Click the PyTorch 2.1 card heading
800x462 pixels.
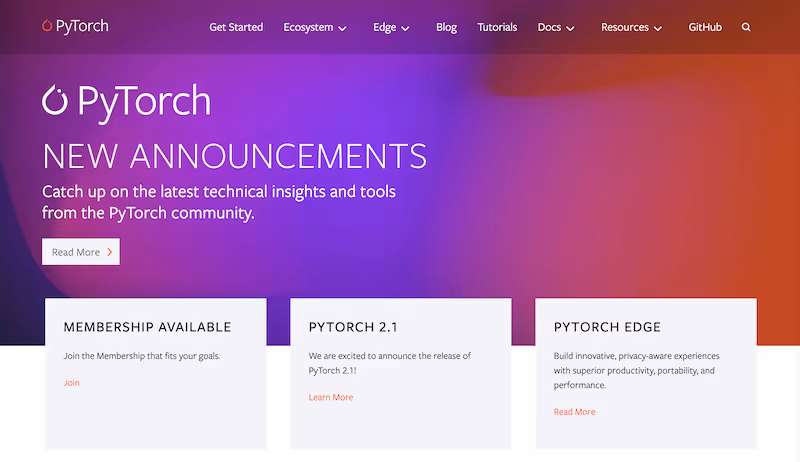(353, 327)
